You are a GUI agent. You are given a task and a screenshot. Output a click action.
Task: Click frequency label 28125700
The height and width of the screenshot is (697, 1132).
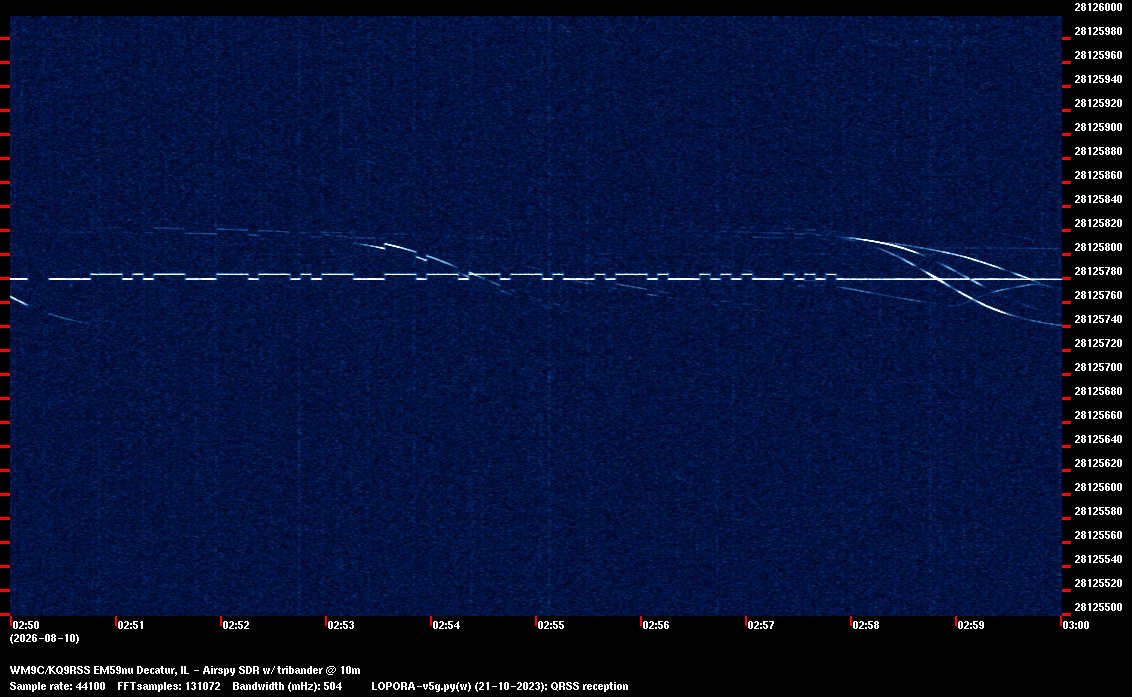click(1098, 367)
